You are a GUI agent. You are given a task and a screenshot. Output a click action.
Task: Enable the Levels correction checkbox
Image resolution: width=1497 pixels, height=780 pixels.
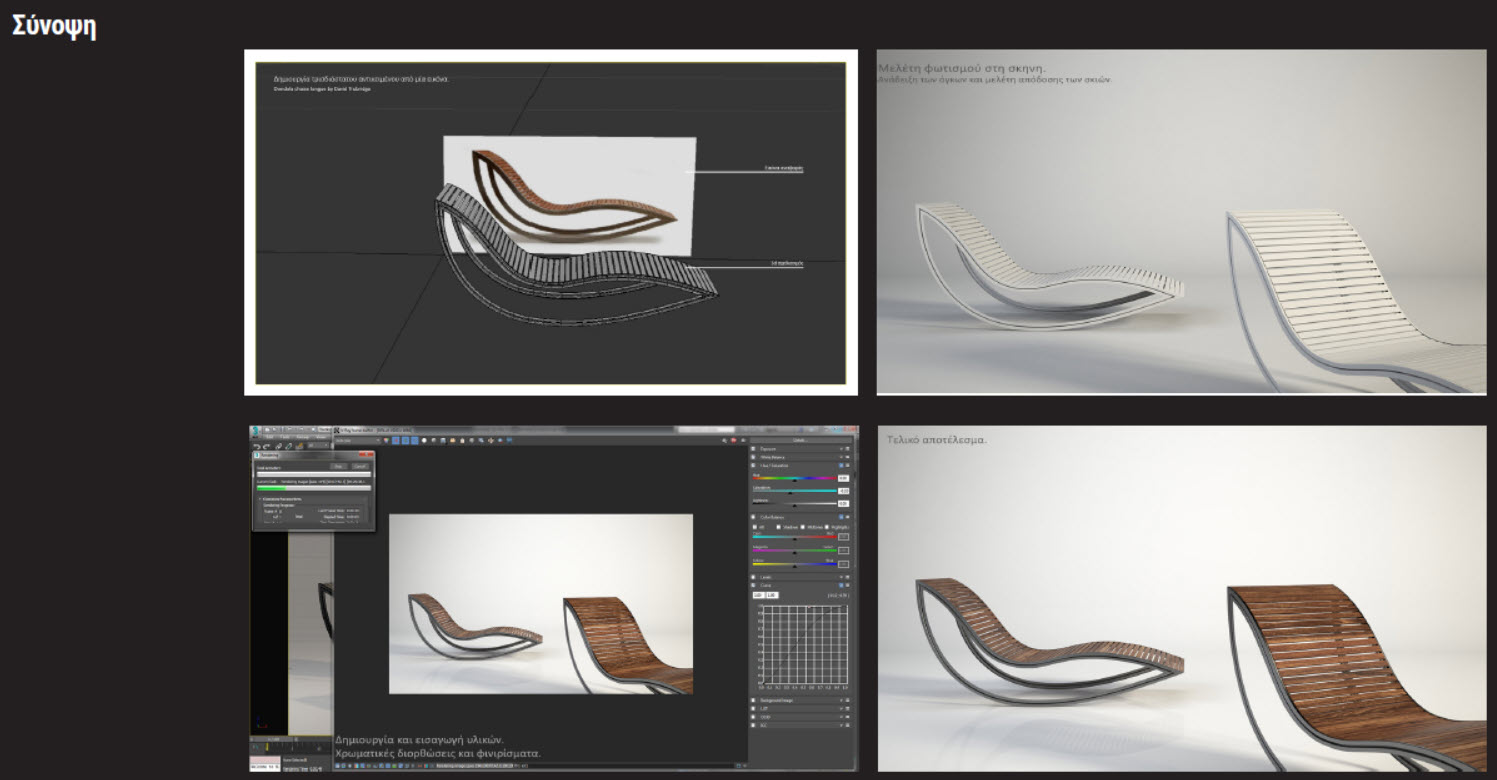(x=753, y=577)
